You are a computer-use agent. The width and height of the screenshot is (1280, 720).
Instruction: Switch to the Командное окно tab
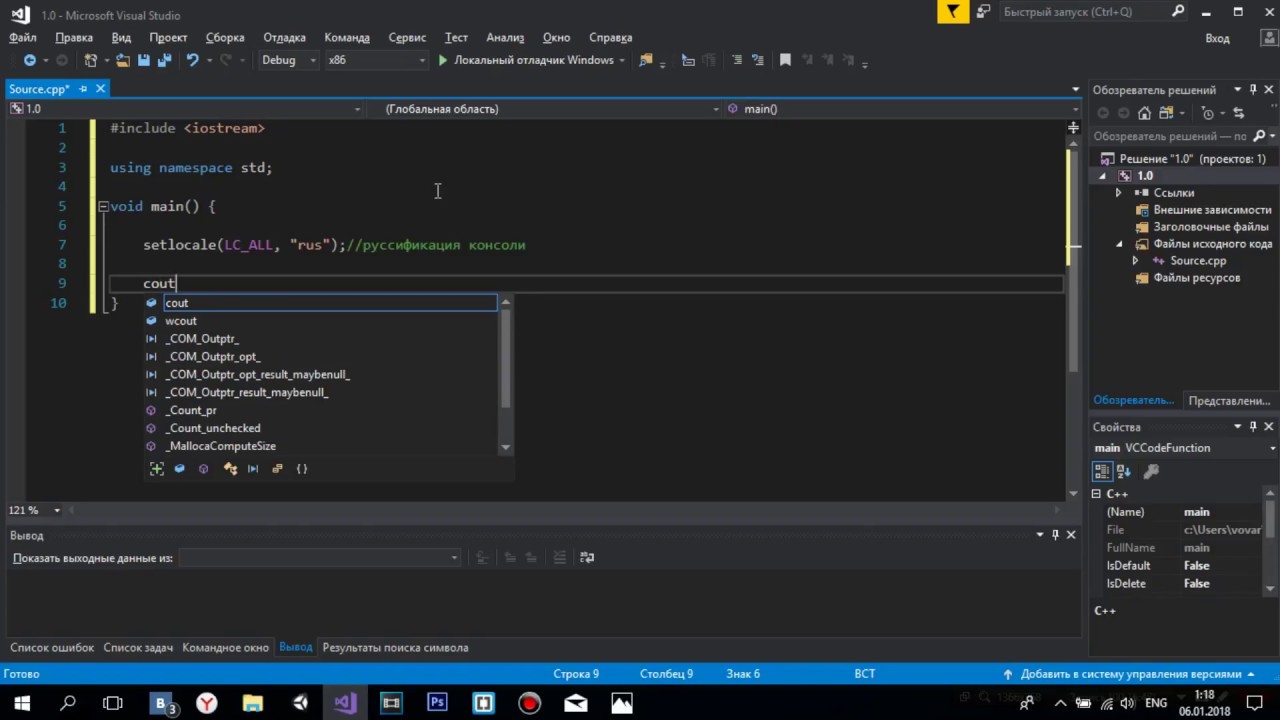click(225, 647)
